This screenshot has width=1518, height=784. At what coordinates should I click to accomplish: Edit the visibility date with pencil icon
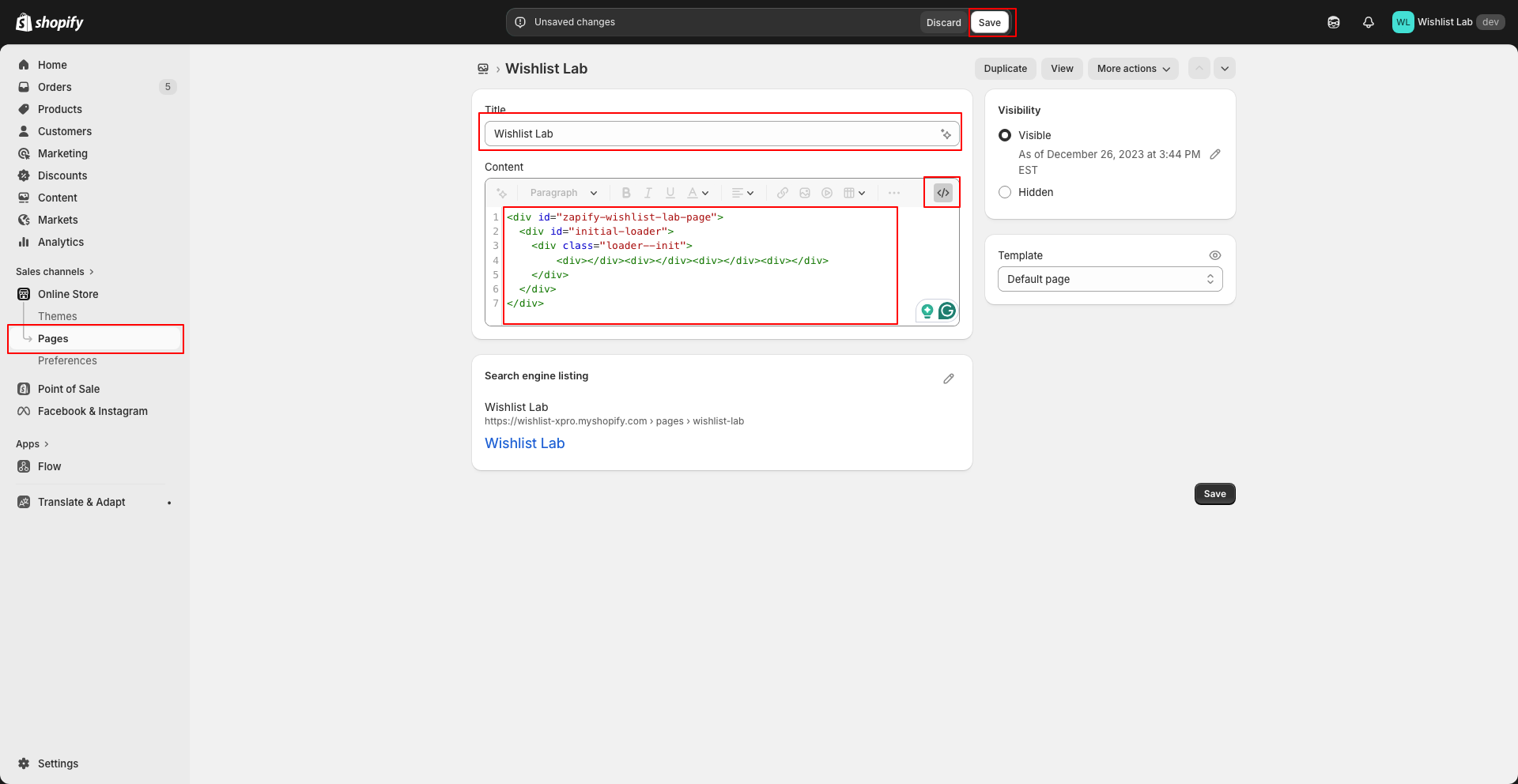pyautogui.click(x=1215, y=154)
